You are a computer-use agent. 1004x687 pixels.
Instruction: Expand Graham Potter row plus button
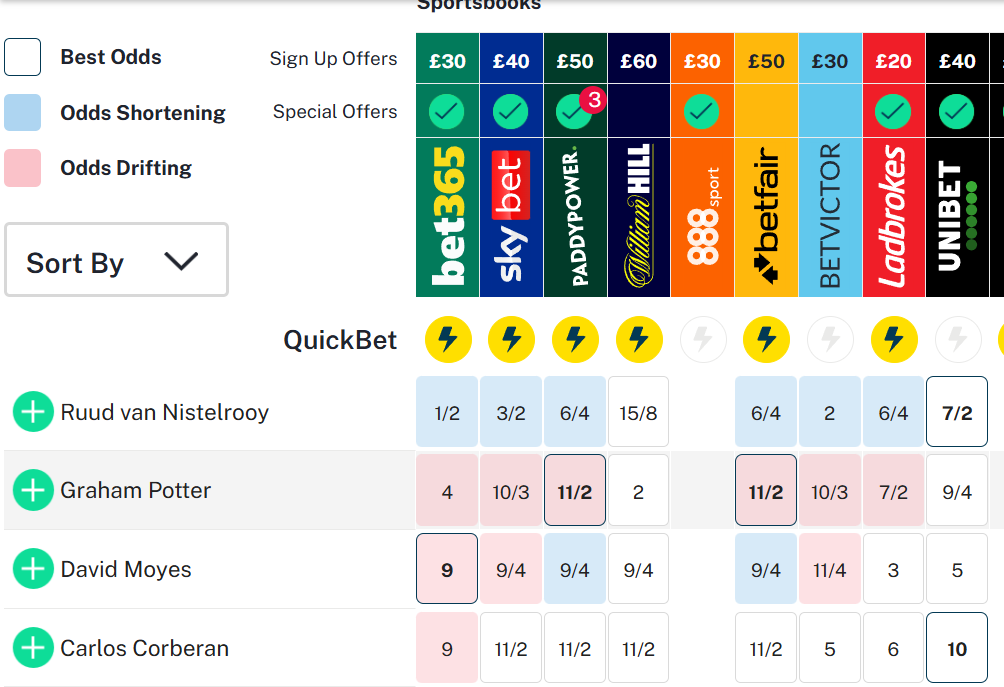33,490
